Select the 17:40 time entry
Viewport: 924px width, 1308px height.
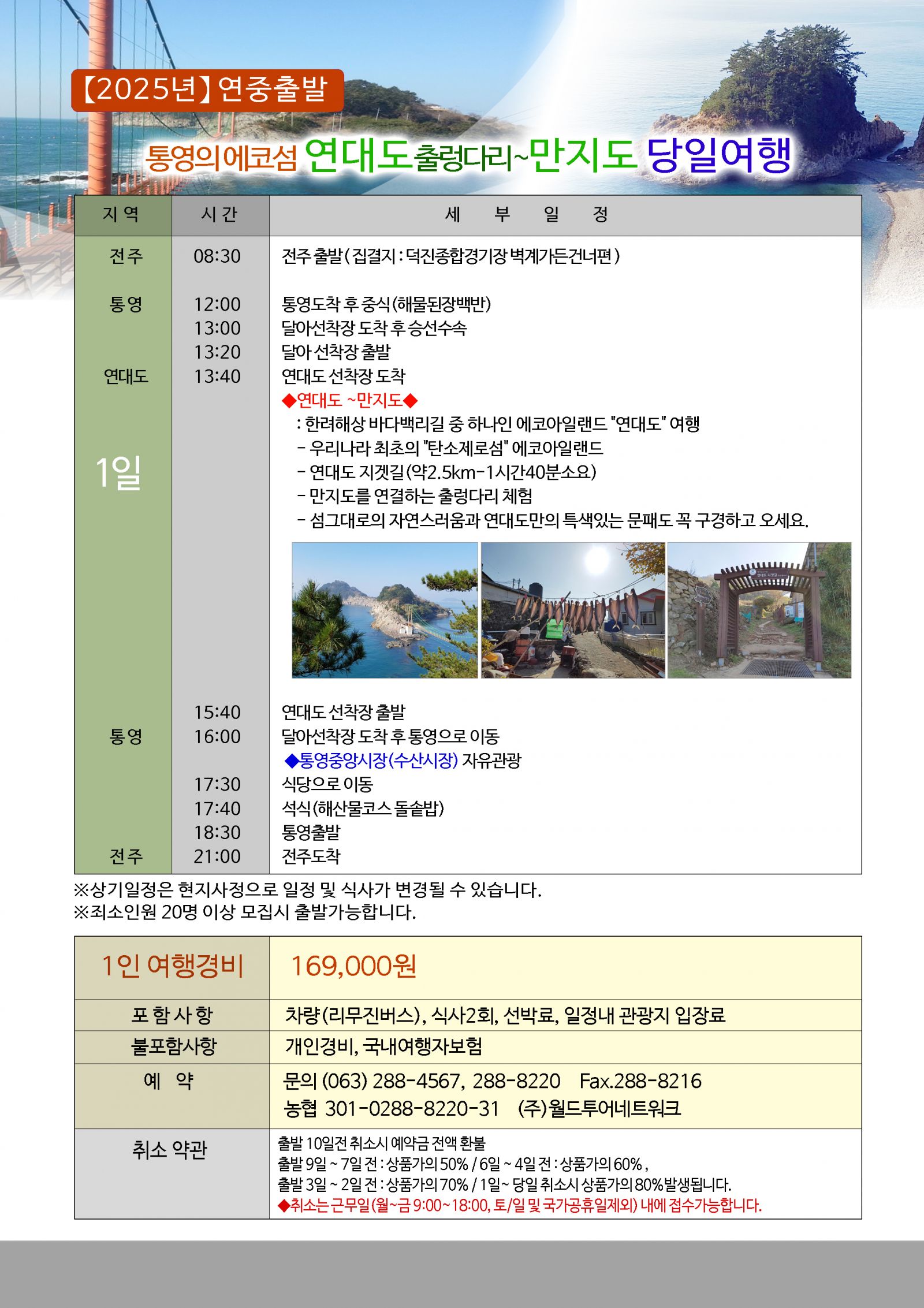(x=217, y=809)
